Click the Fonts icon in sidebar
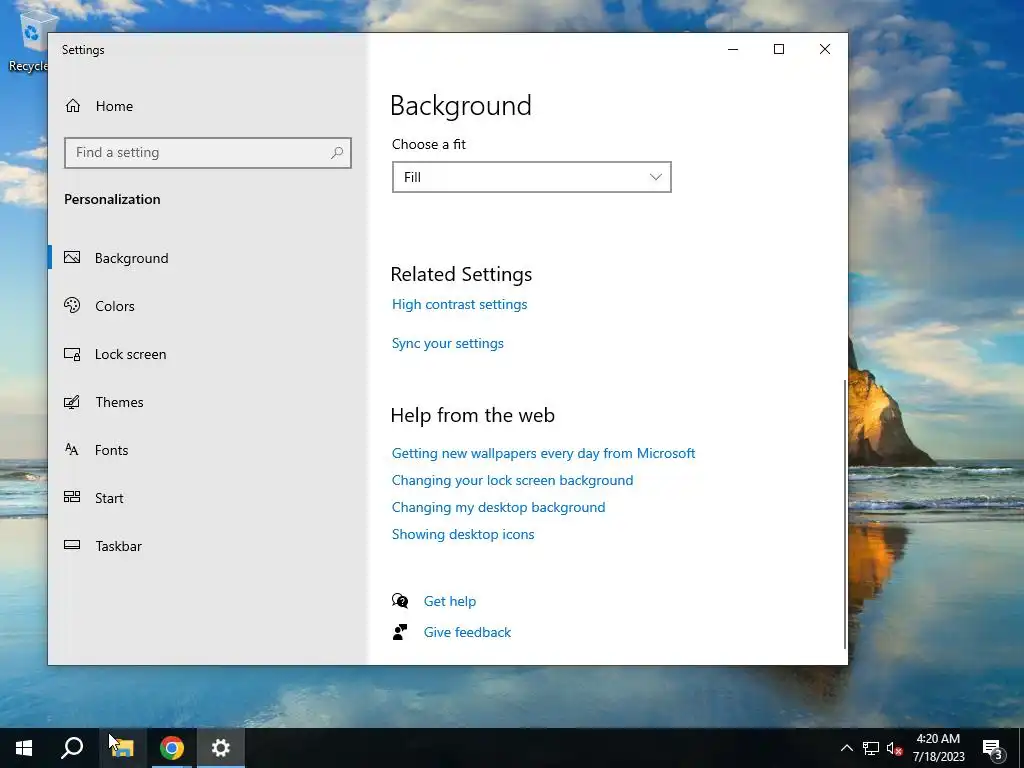The width and height of the screenshot is (1024, 768). [x=72, y=449]
